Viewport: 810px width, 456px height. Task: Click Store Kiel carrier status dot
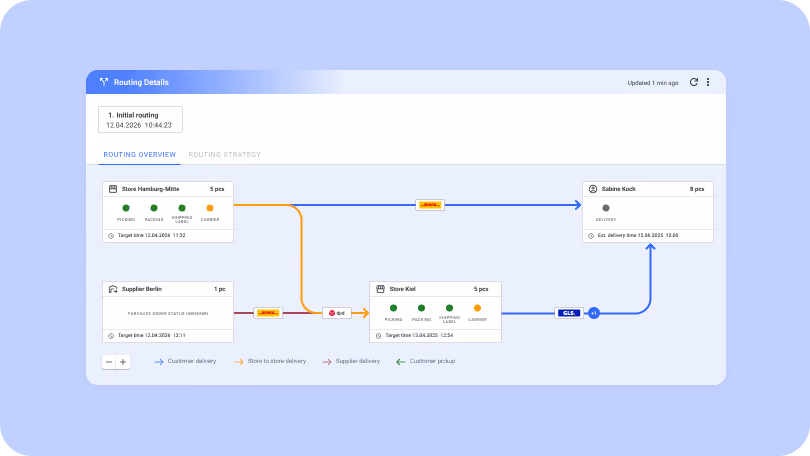[x=477, y=308]
